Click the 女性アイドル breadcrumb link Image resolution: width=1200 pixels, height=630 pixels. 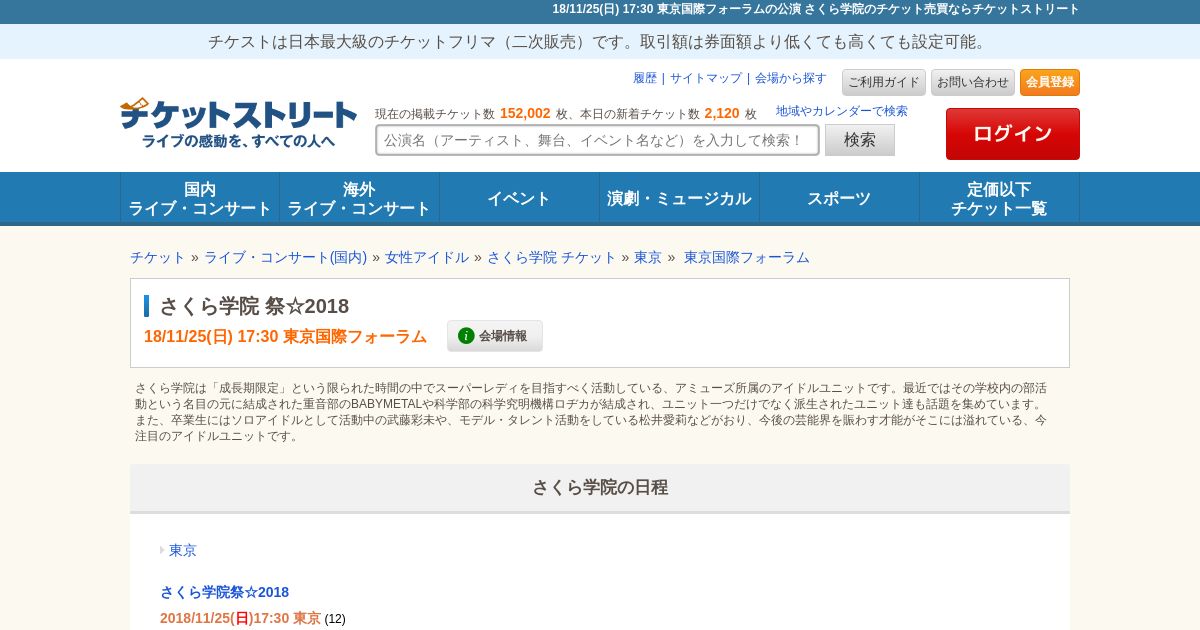click(427, 257)
